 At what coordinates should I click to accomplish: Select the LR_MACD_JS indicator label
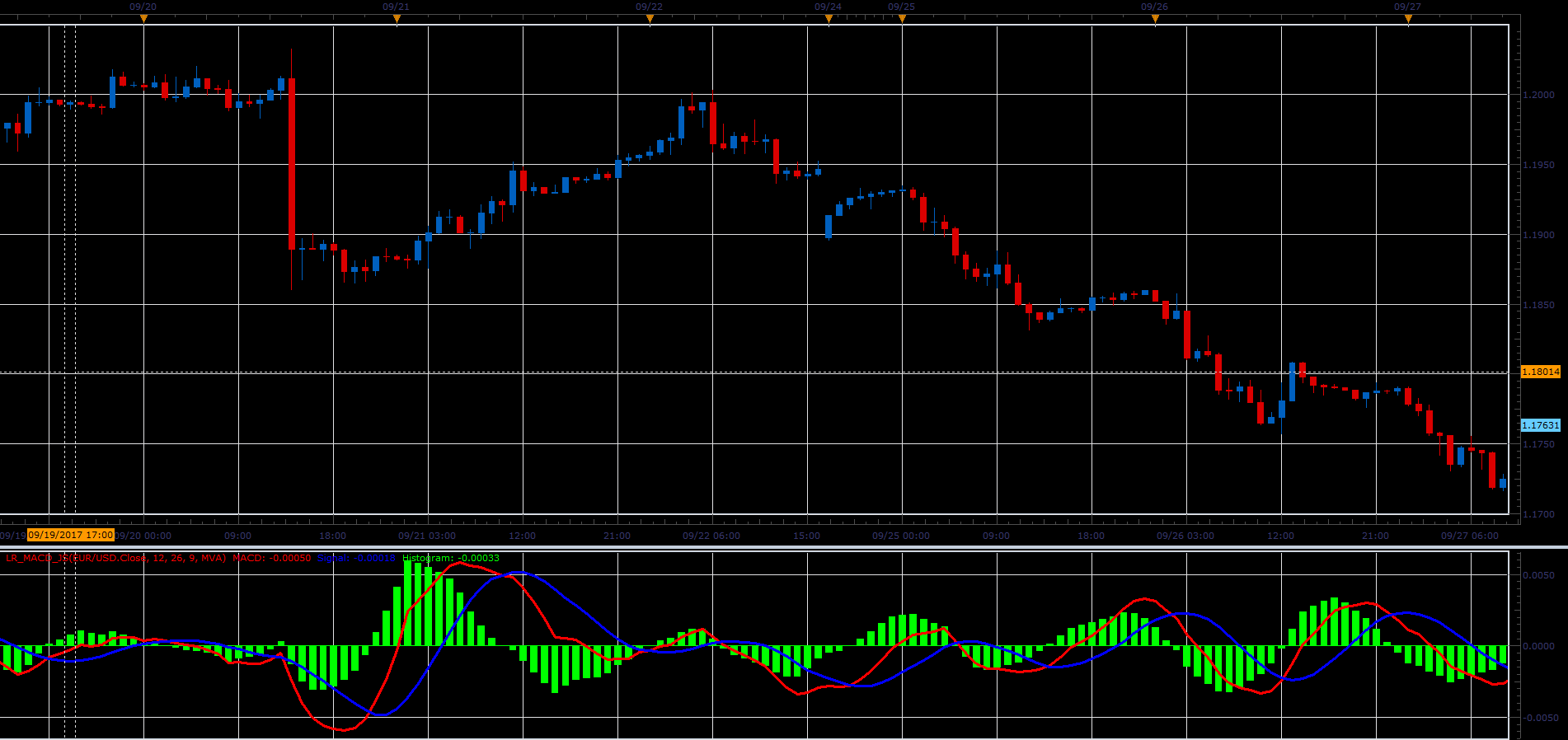115,558
